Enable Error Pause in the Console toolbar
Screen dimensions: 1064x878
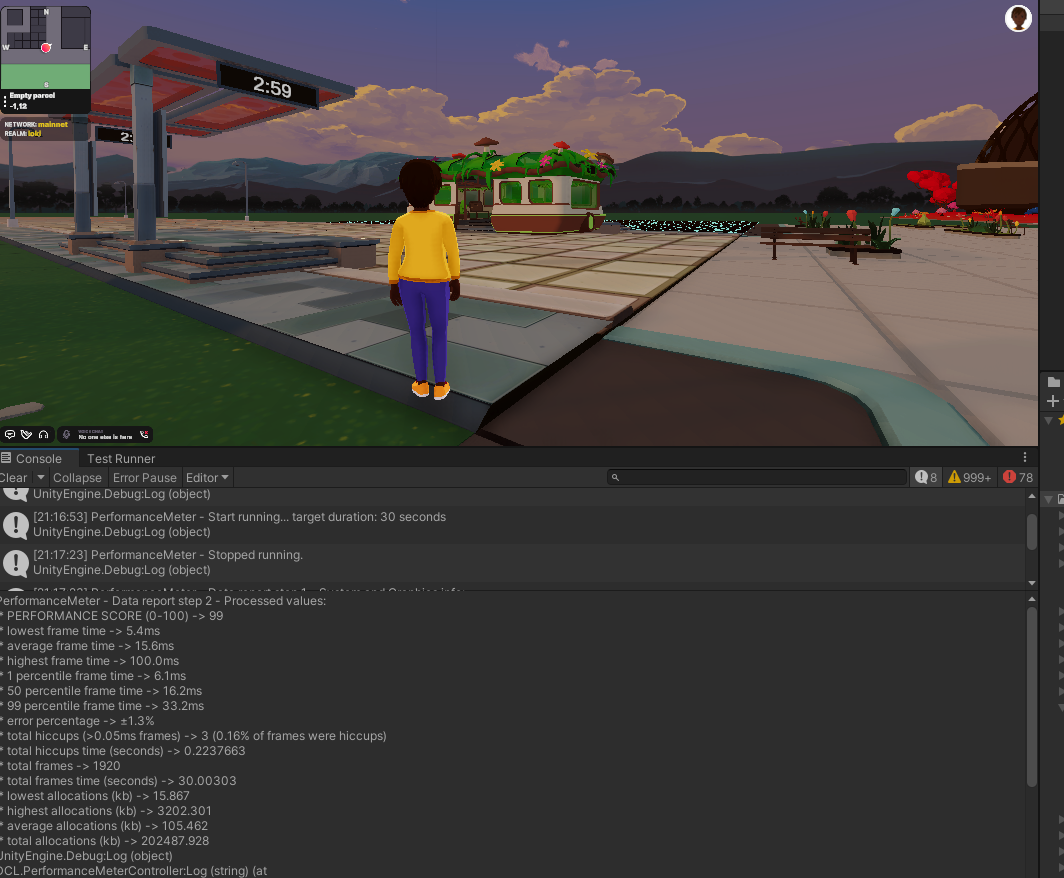[x=144, y=477]
